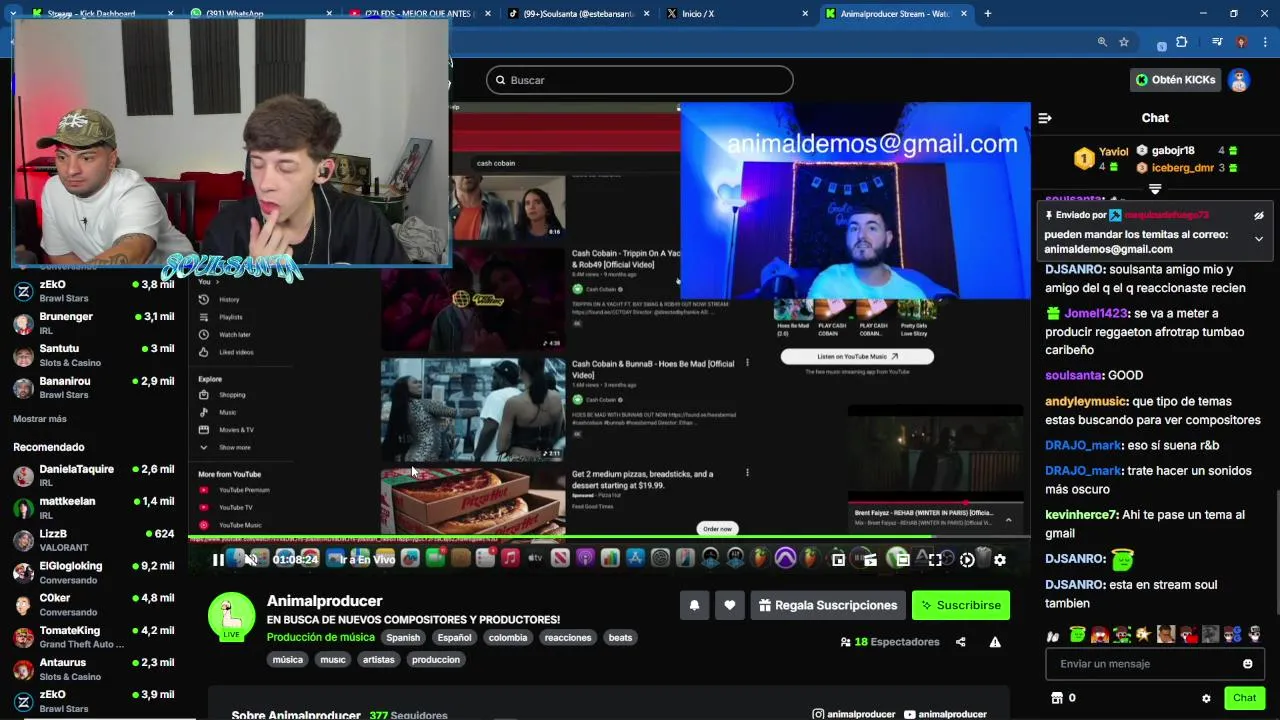Viewport: 1280px width, 720px height.
Task: Report stream with the warning triangle icon
Action: tap(995, 642)
